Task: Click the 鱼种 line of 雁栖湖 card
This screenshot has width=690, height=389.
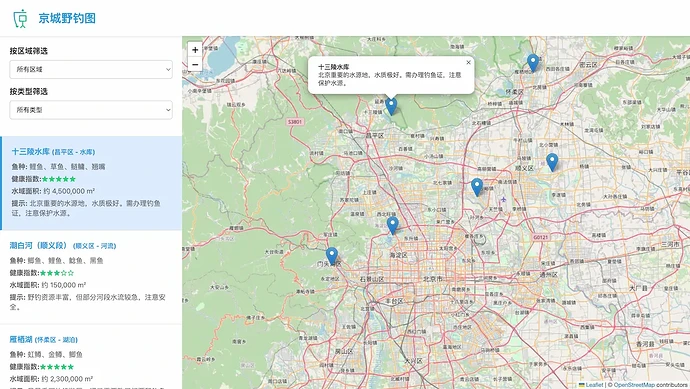Action: pyautogui.click(x=46, y=354)
